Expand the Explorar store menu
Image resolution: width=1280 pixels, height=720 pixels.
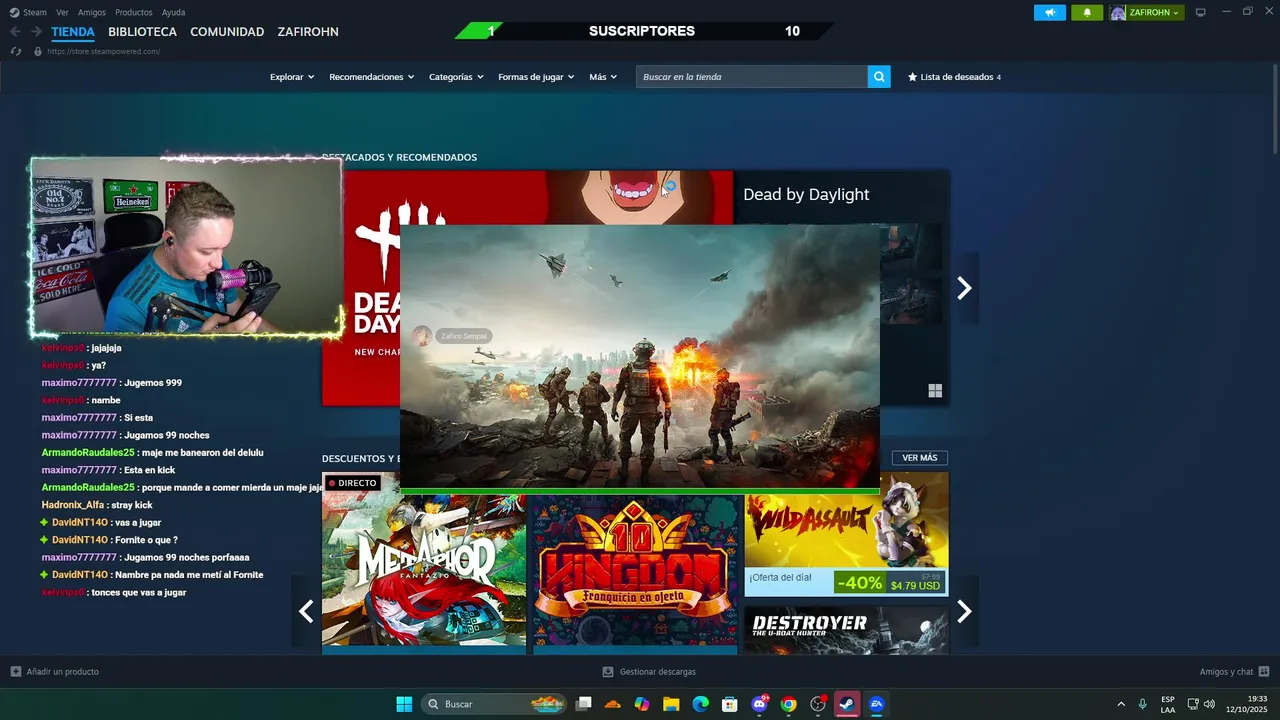tap(292, 77)
